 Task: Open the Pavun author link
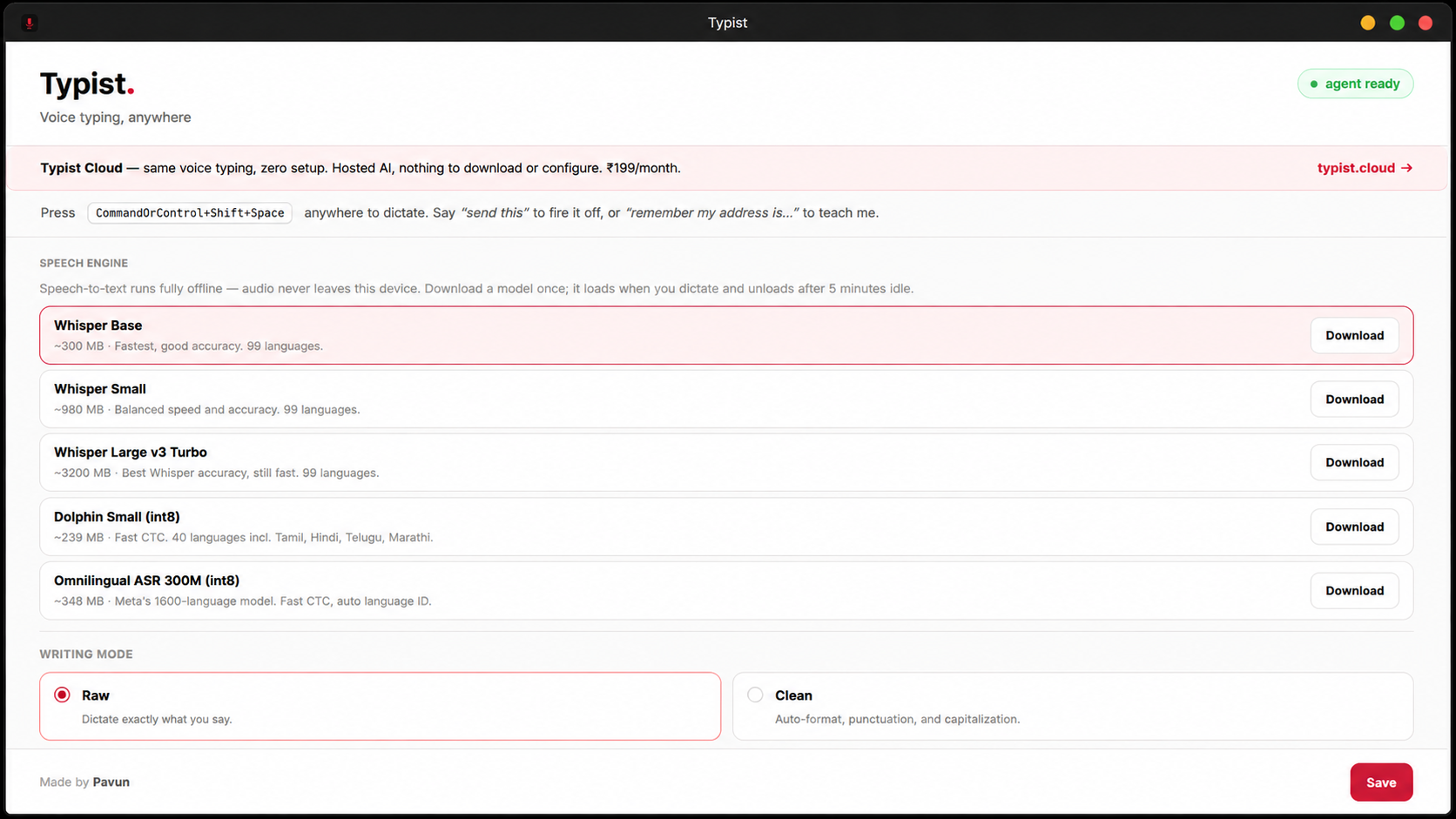click(x=111, y=782)
